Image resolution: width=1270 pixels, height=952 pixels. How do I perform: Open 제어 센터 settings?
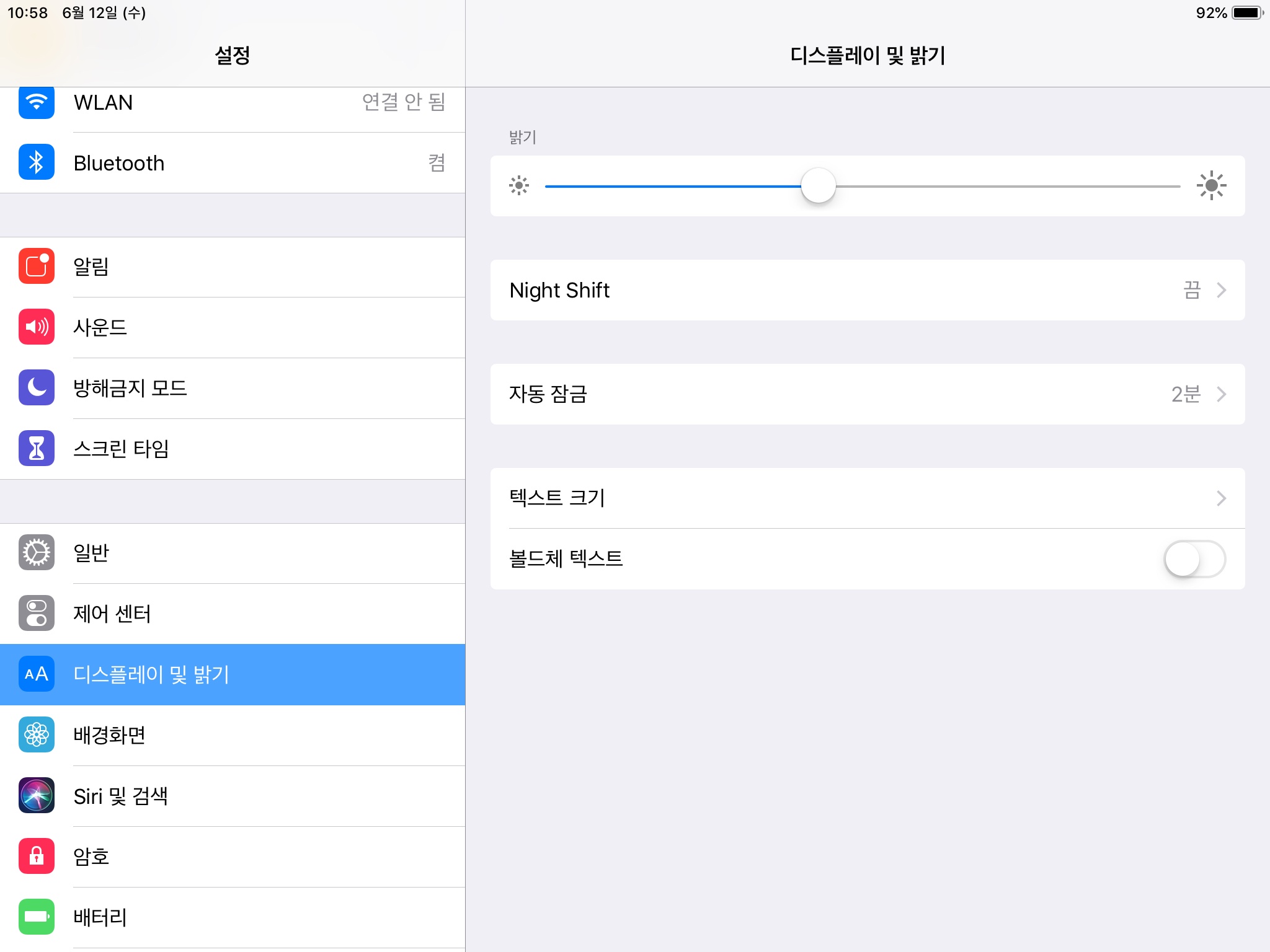click(x=233, y=614)
